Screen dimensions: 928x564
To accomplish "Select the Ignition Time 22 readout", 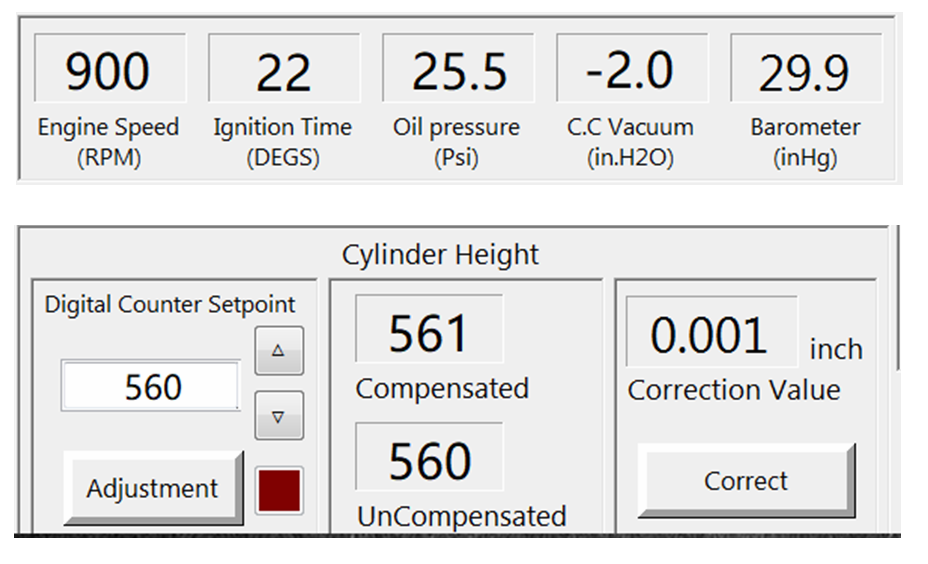I will point(283,70).
